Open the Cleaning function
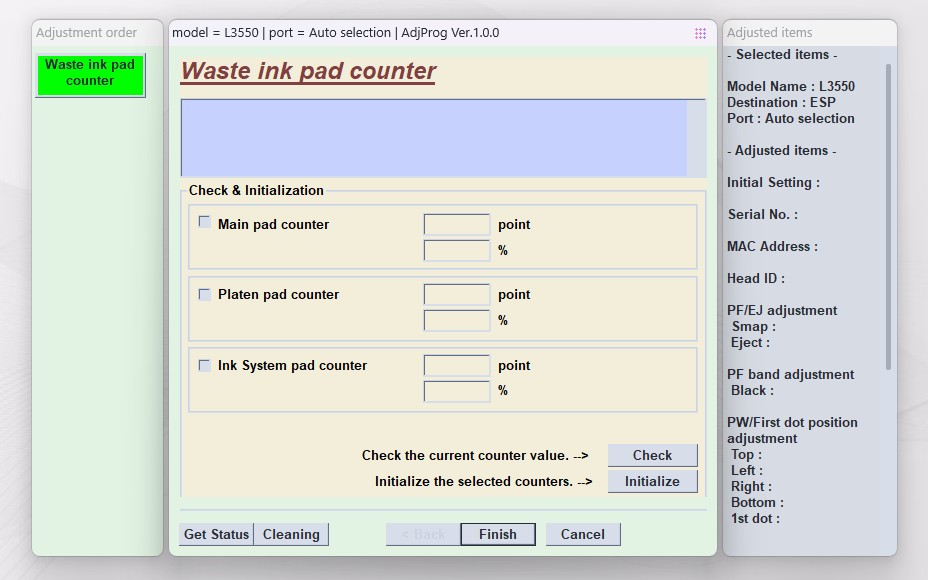Viewport: 928px width, 580px height. point(291,534)
